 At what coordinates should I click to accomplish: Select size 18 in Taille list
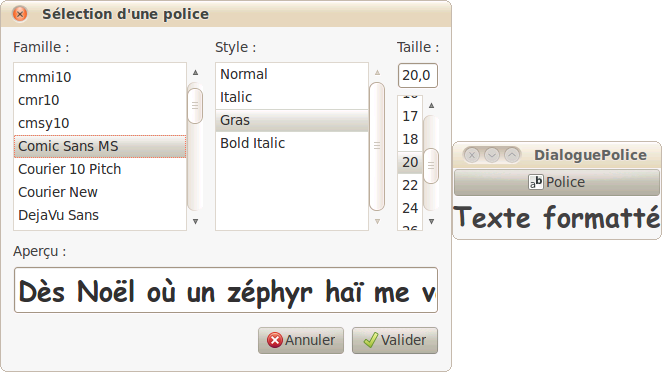410,139
